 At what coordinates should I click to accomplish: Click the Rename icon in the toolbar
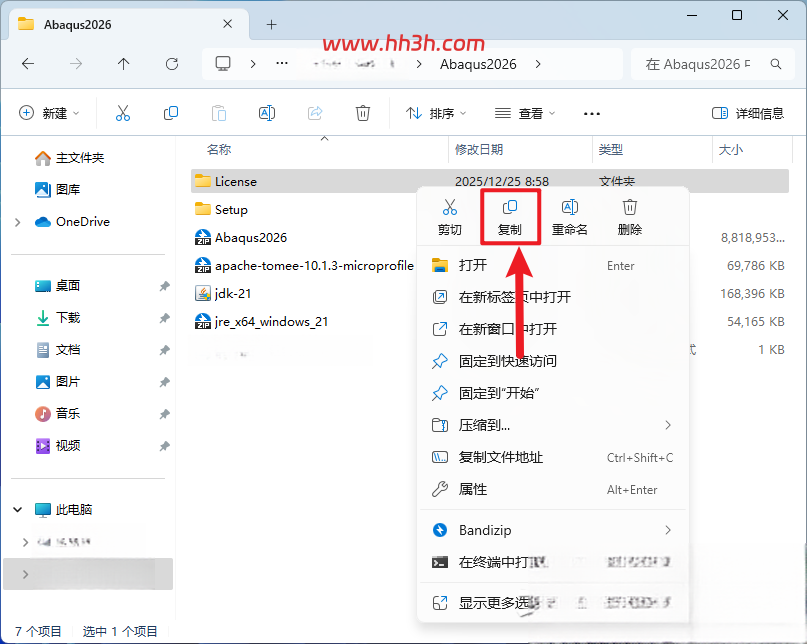coord(267,113)
